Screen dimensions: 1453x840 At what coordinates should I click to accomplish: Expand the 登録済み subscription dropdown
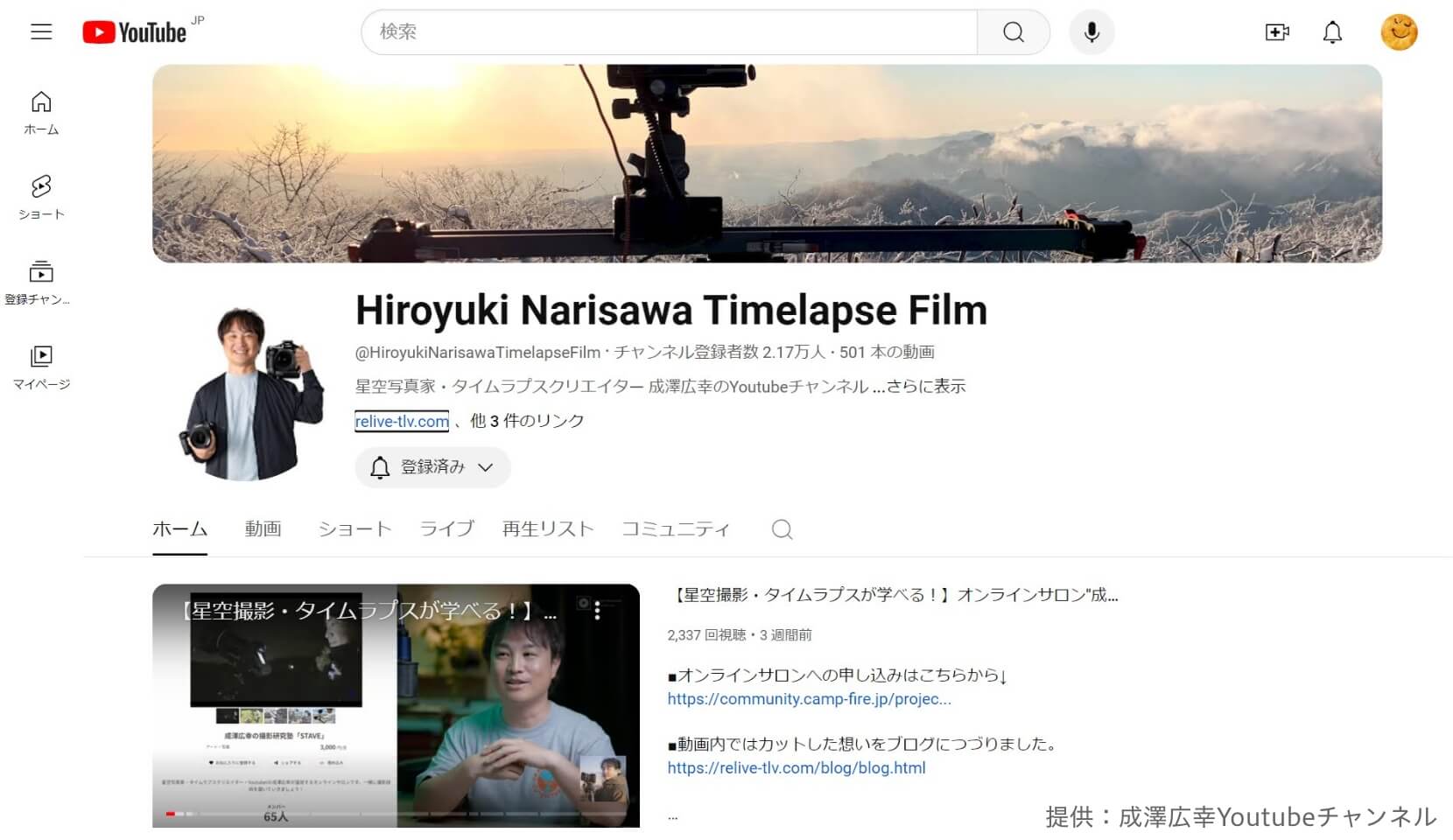pyautogui.click(x=432, y=467)
